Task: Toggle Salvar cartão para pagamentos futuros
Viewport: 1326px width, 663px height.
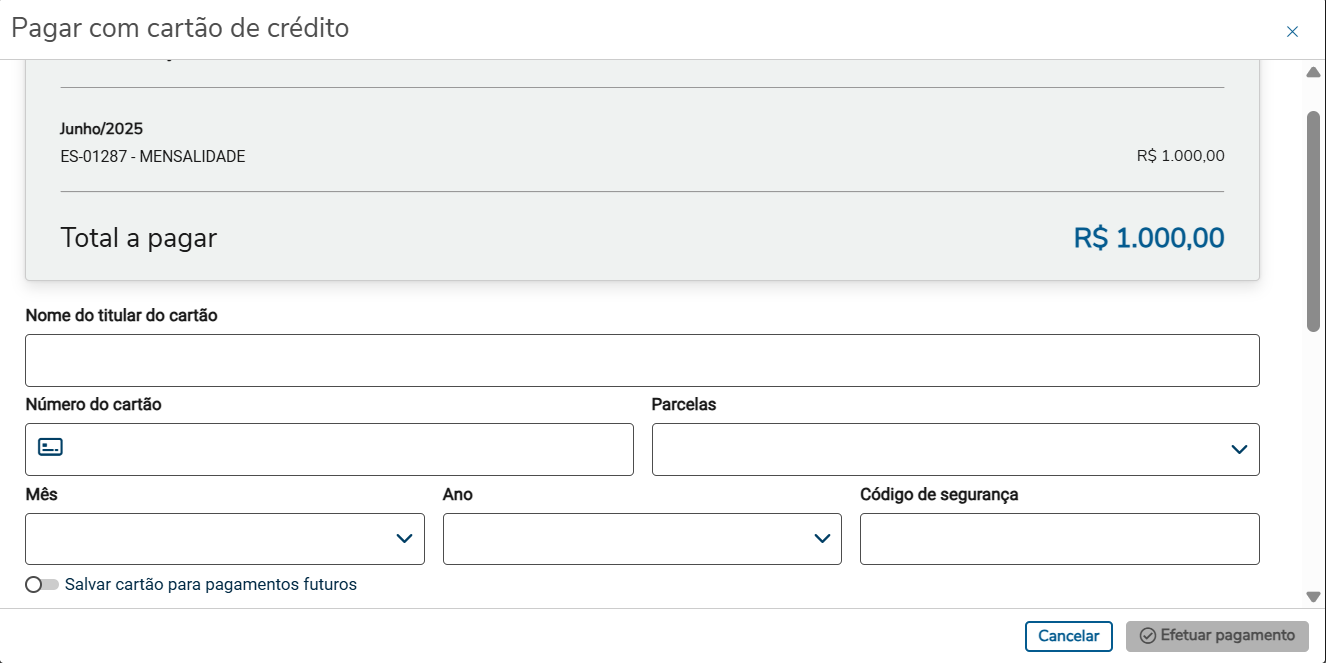Action: [42, 585]
